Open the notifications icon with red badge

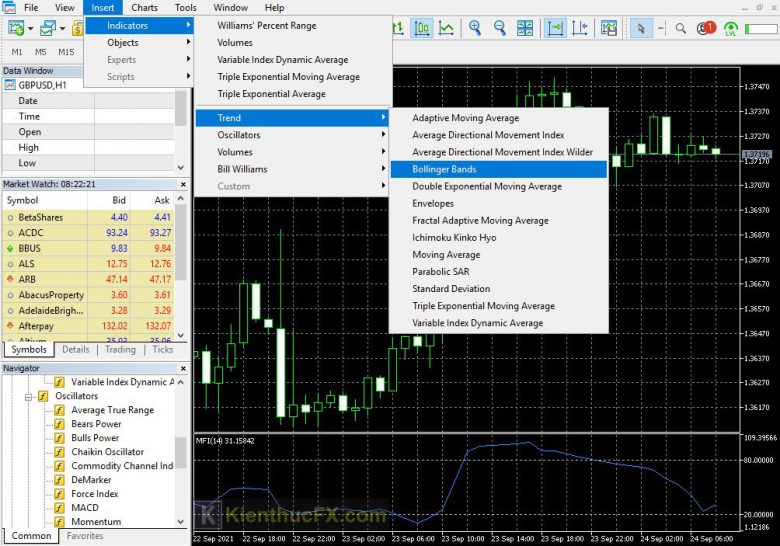(706, 29)
